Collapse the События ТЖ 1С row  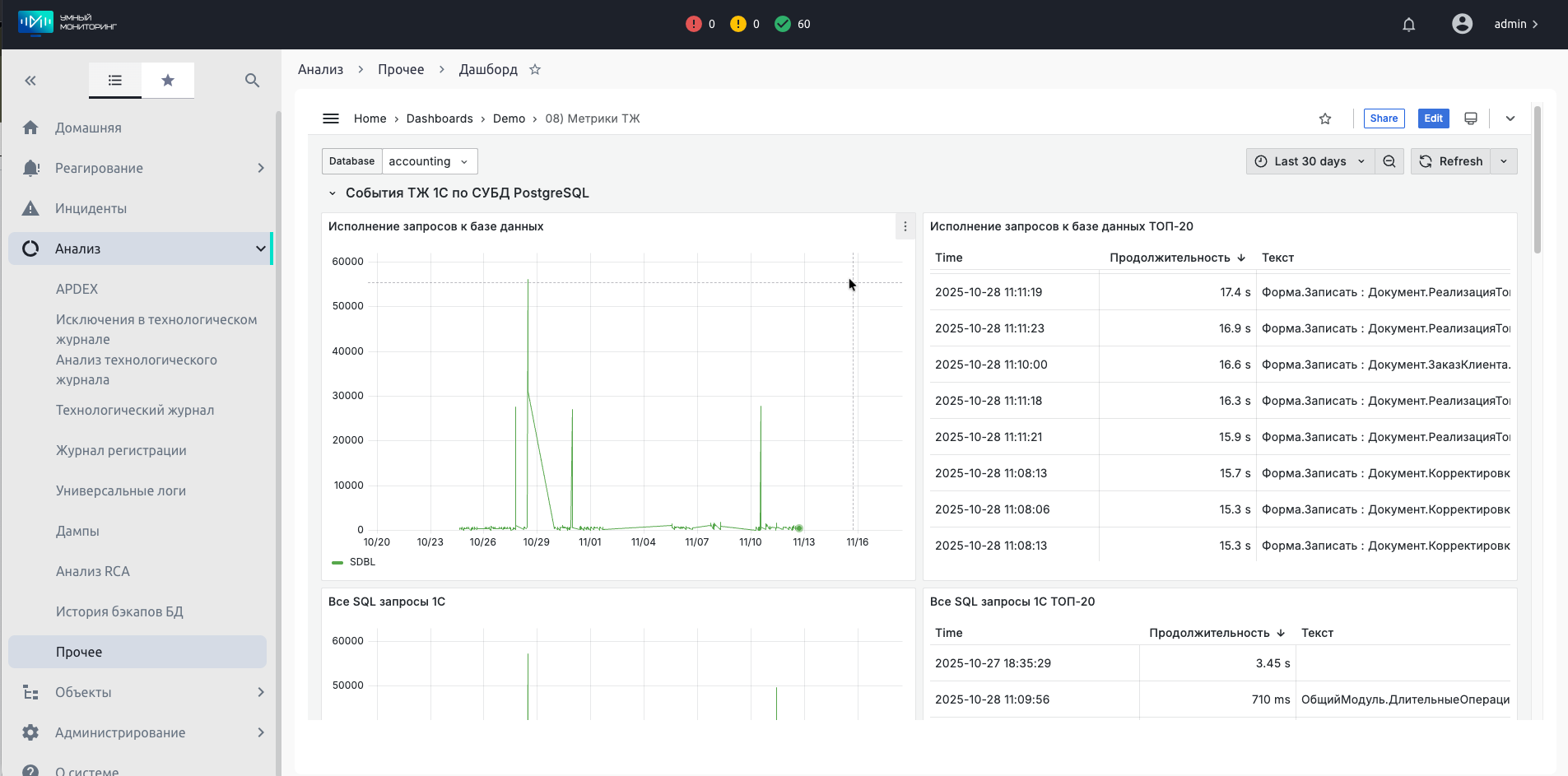tap(333, 193)
